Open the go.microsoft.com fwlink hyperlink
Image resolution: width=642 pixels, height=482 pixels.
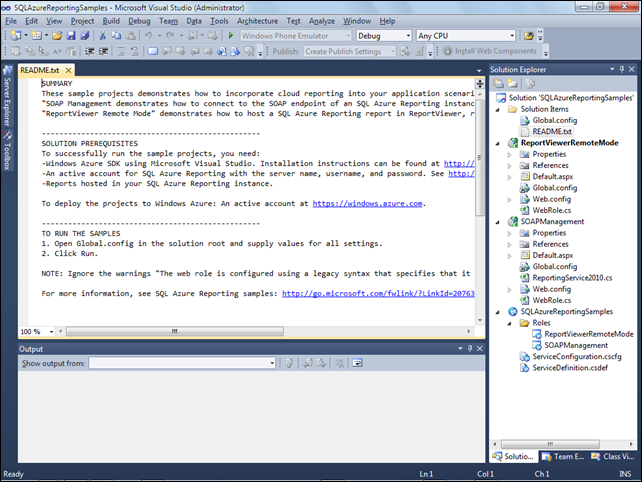pyautogui.click(x=378, y=294)
